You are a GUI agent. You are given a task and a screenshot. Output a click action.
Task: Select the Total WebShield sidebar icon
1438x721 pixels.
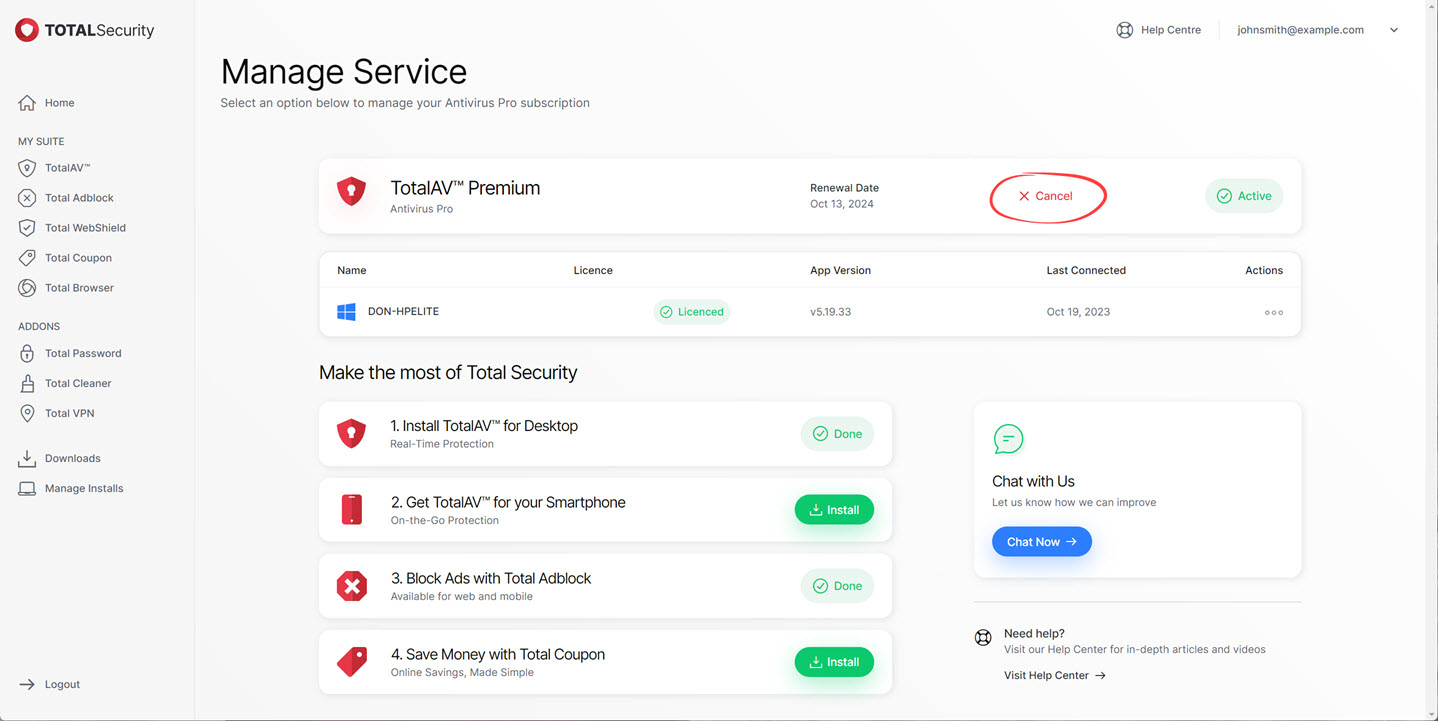pyautogui.click(x=27, y=228)
